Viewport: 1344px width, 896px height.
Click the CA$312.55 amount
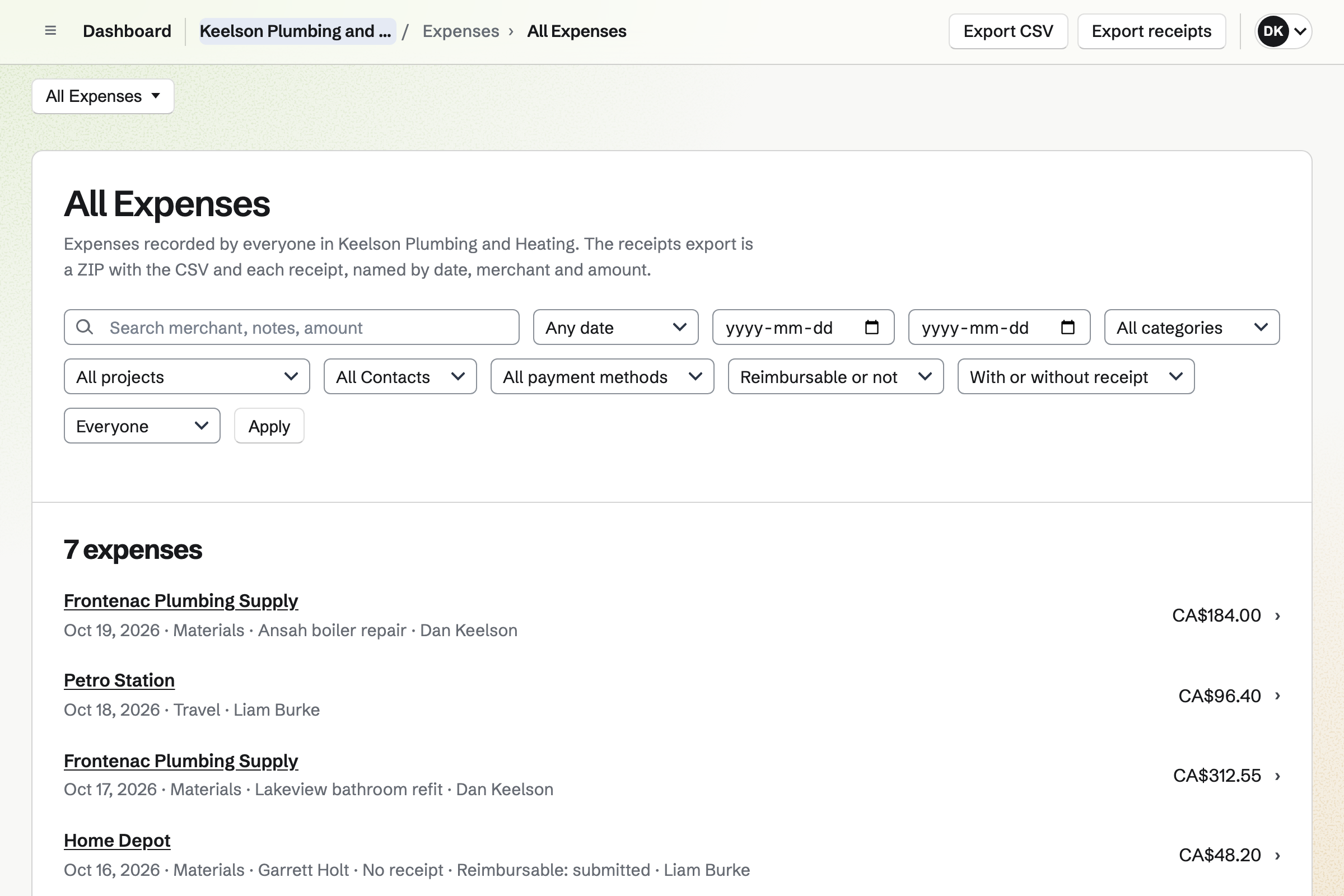[x=1216, y=776]
